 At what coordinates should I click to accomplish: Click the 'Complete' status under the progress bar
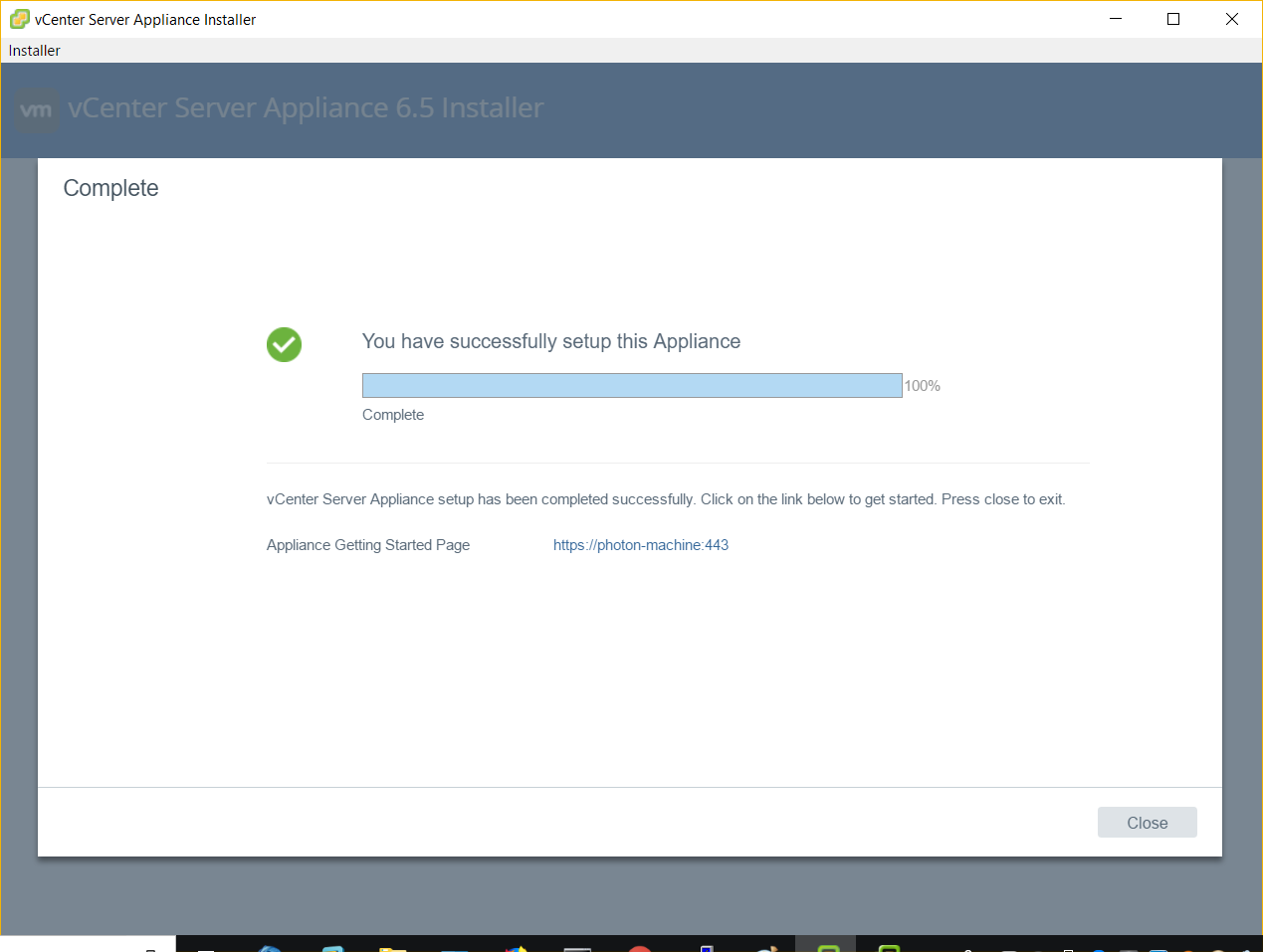(x=393, y=415)
